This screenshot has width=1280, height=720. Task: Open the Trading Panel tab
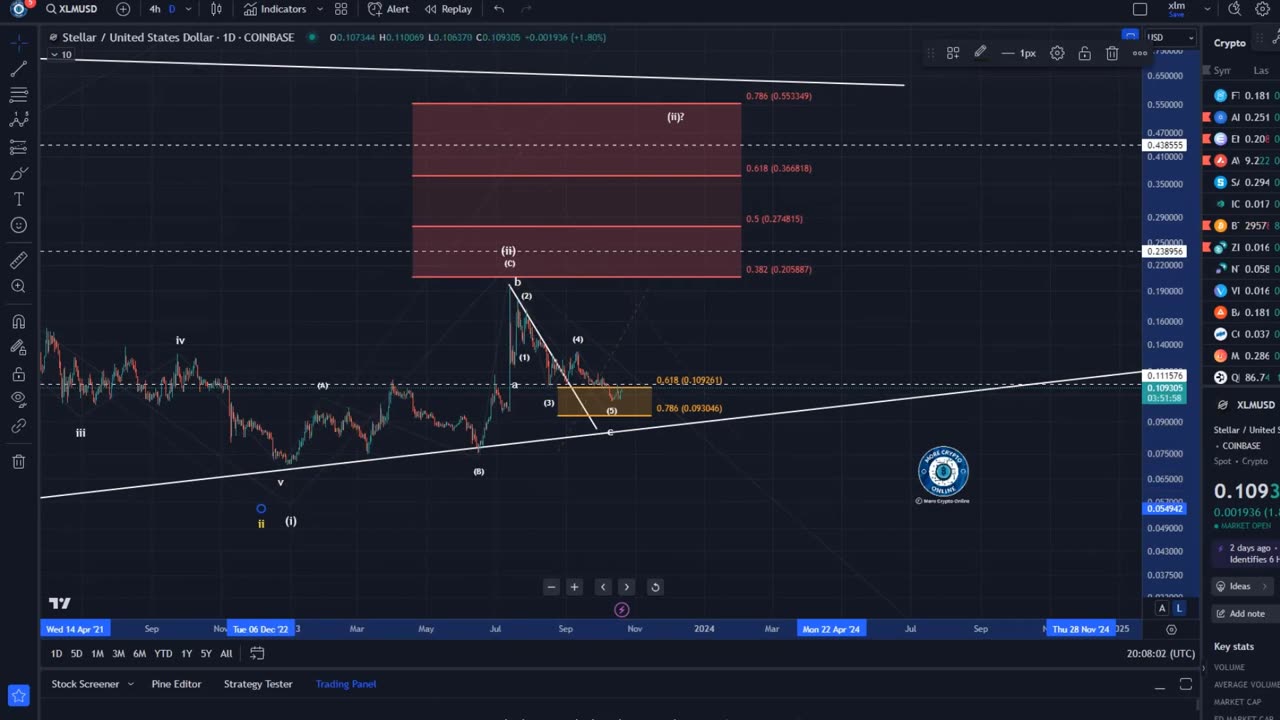[x=346, y=684]
